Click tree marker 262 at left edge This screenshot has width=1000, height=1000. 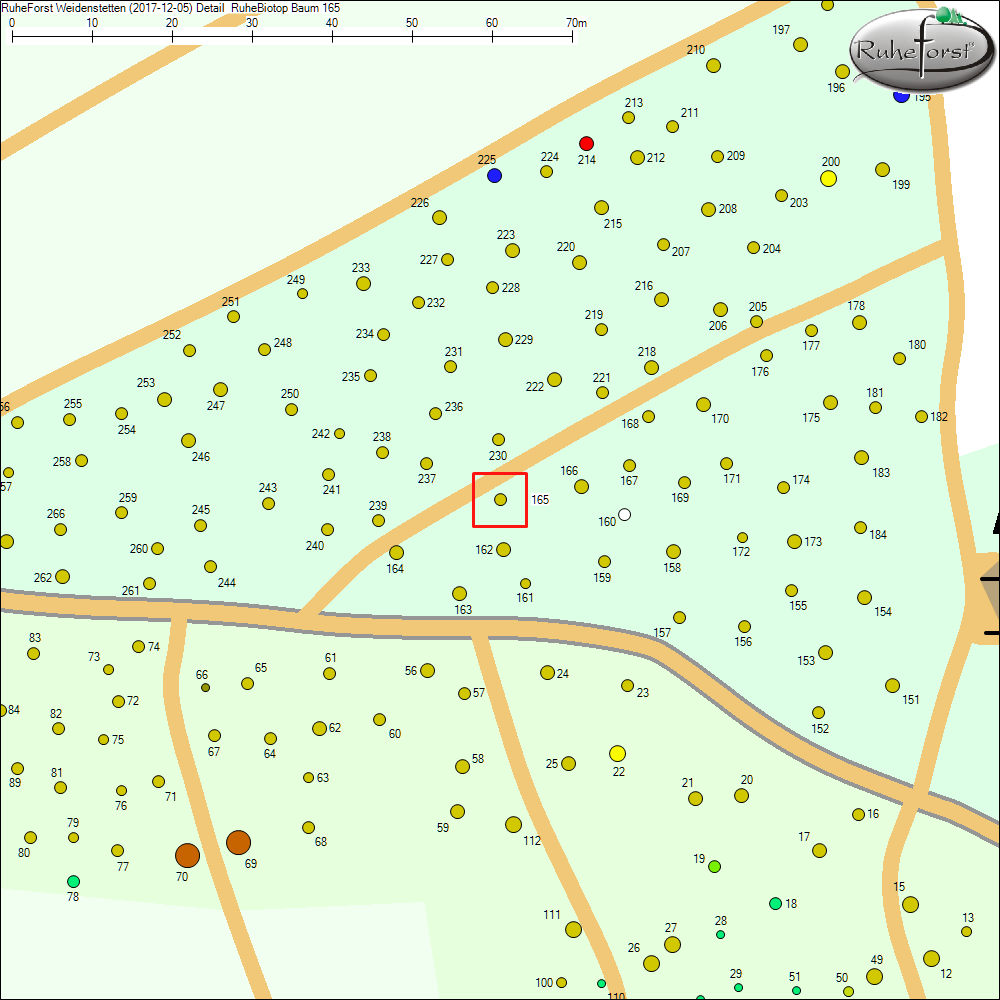coord(62,576)
